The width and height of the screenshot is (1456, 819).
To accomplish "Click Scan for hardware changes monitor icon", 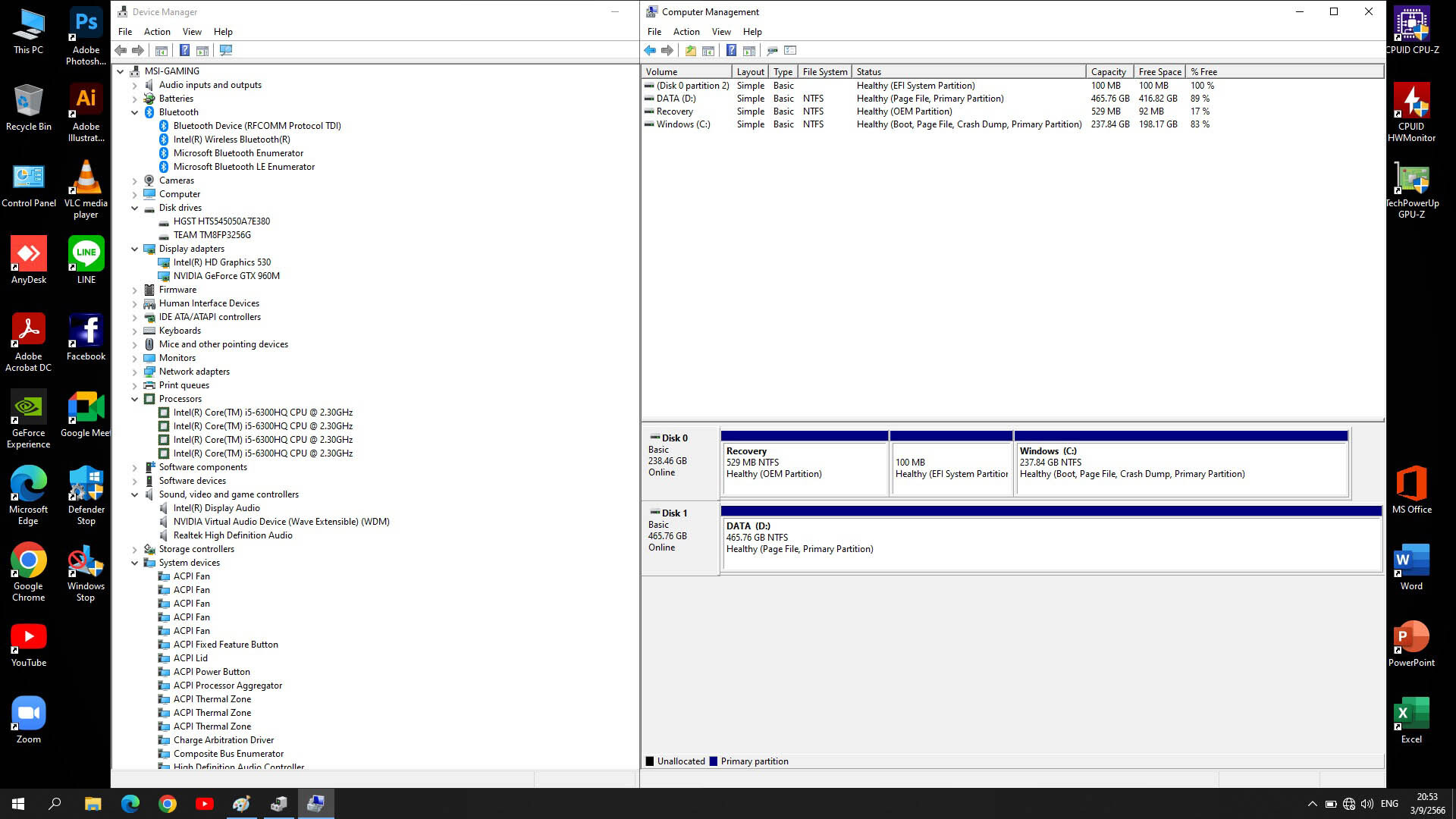I will point(226,51).
